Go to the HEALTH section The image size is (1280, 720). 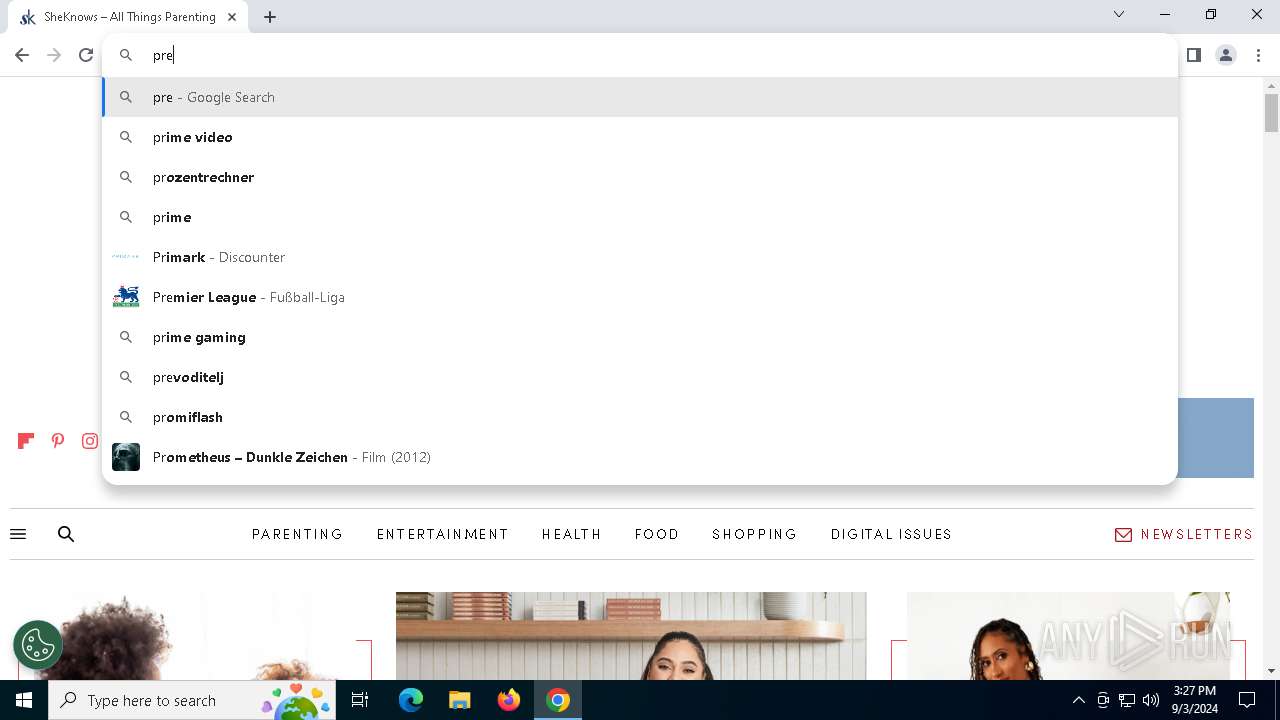pos(571,534)
